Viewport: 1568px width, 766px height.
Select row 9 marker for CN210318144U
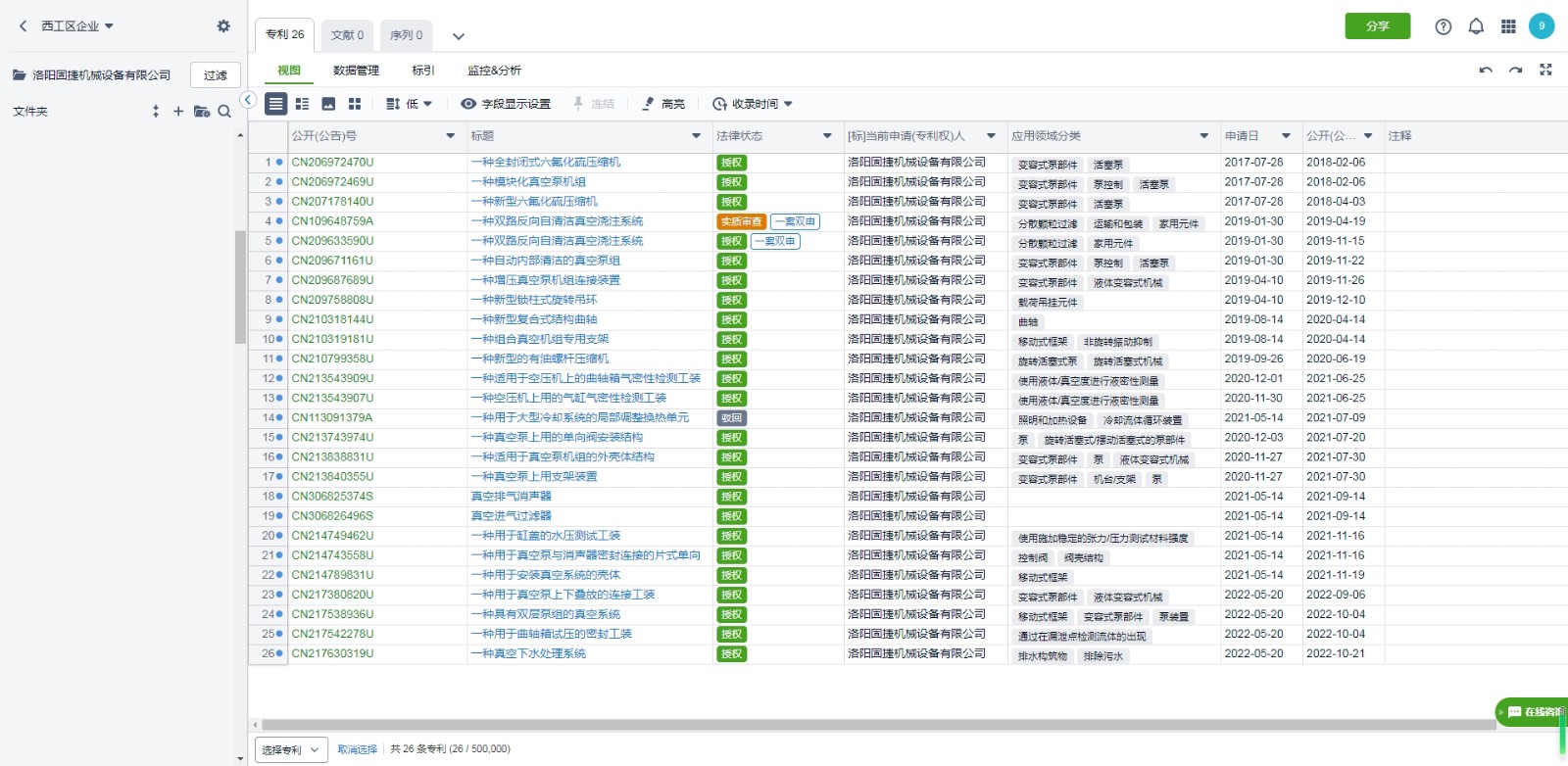click(279, 319)
